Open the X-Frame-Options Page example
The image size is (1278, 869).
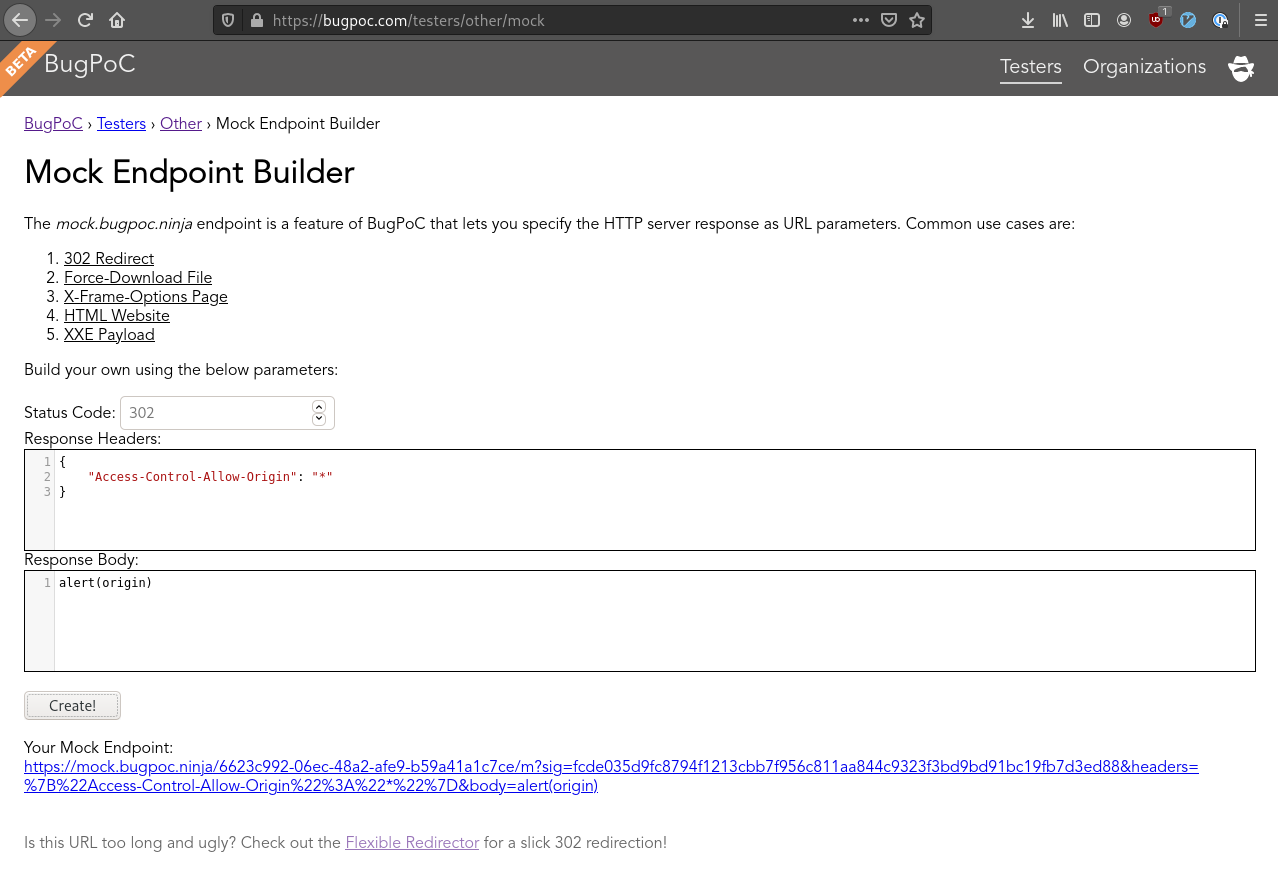(x=146, y=297)
